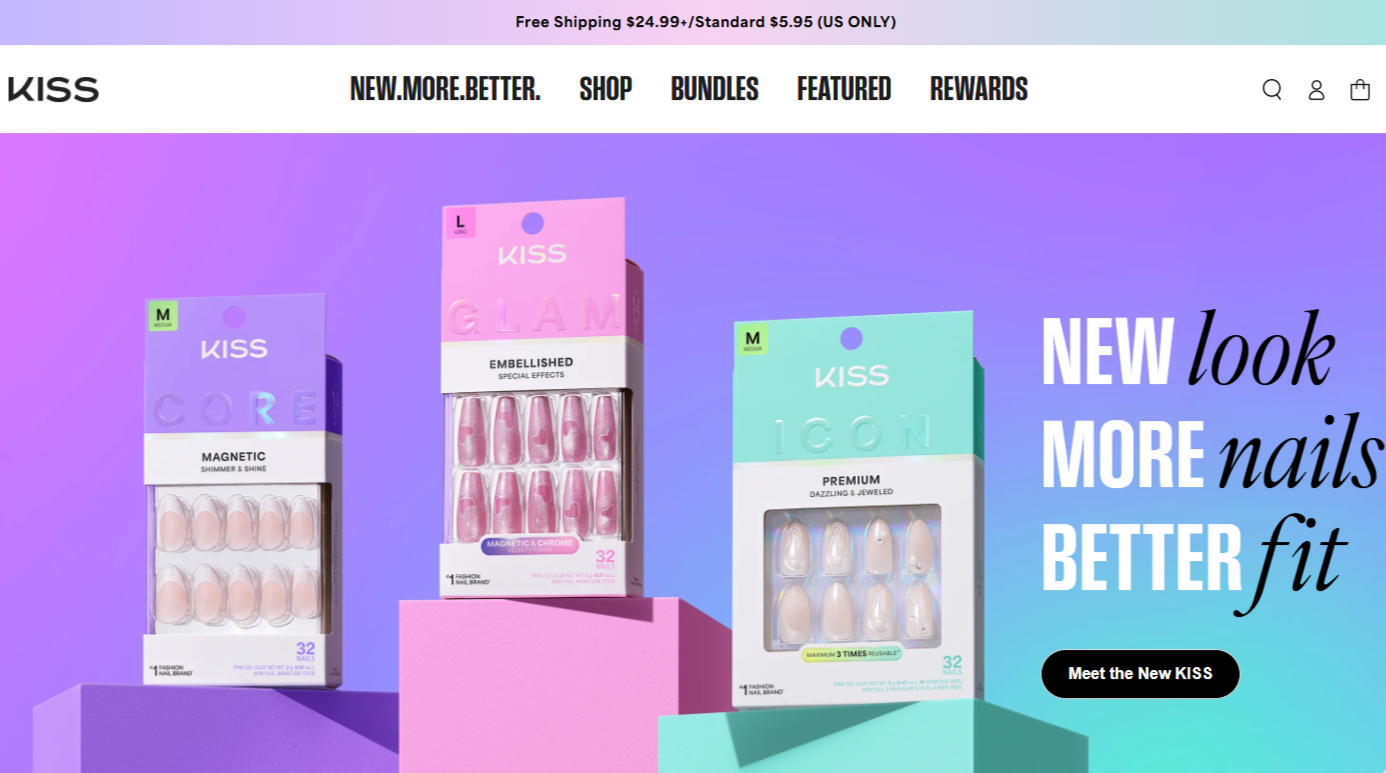Viewport: 1386px width, 773px height.
Task: Click the pink L size badge on GLAM box
Action: click(x=460, y=222)
